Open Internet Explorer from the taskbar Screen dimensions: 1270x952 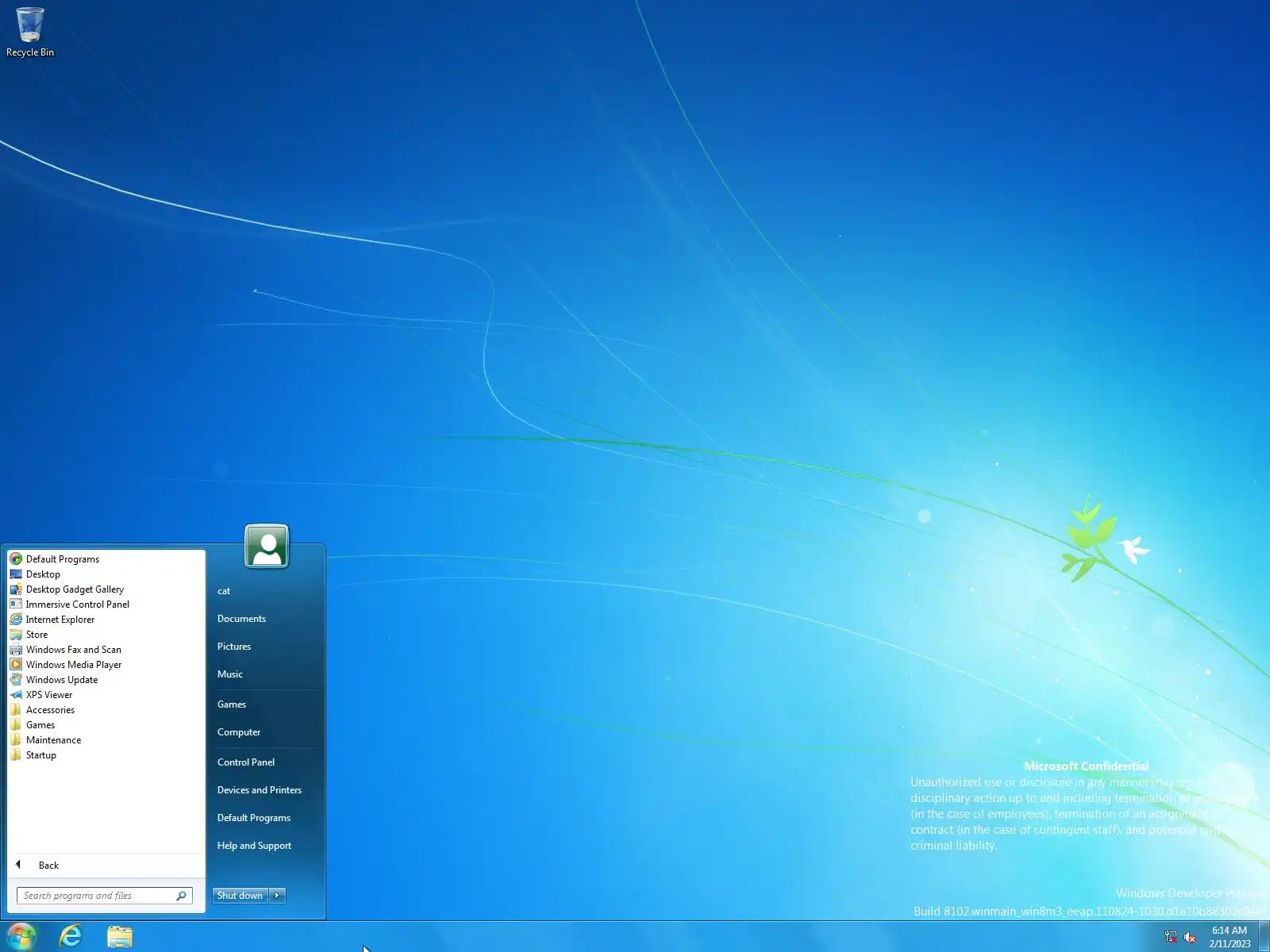pos(71,937)
